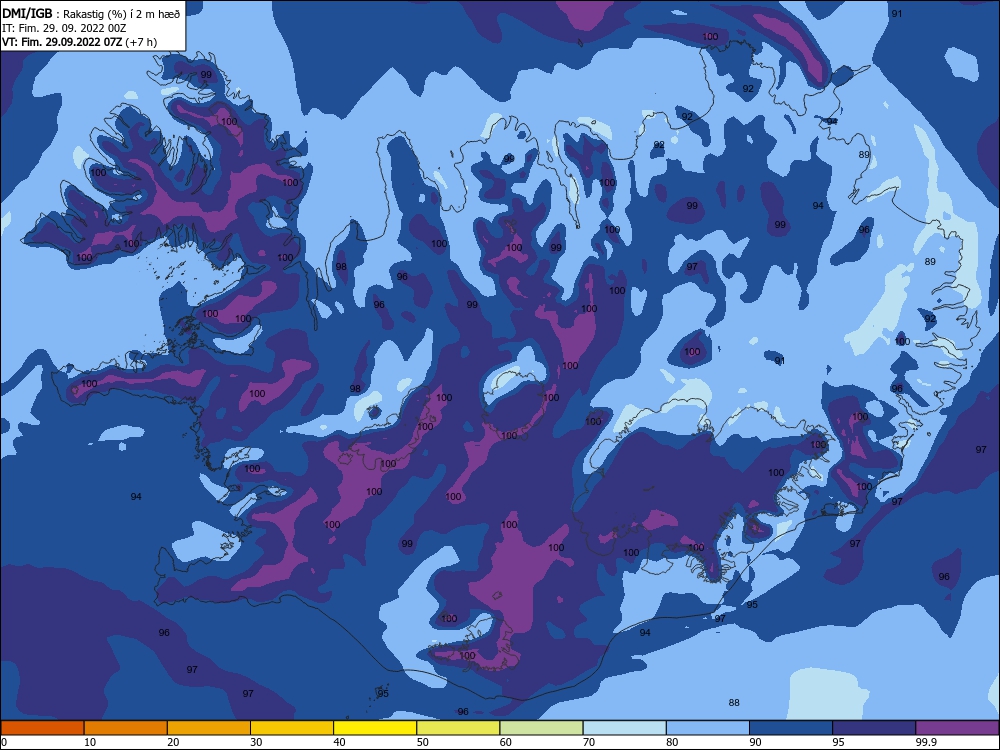
Task: Click the legend tick label '30'
Action: pyautogui.click(x=256, y=742)
